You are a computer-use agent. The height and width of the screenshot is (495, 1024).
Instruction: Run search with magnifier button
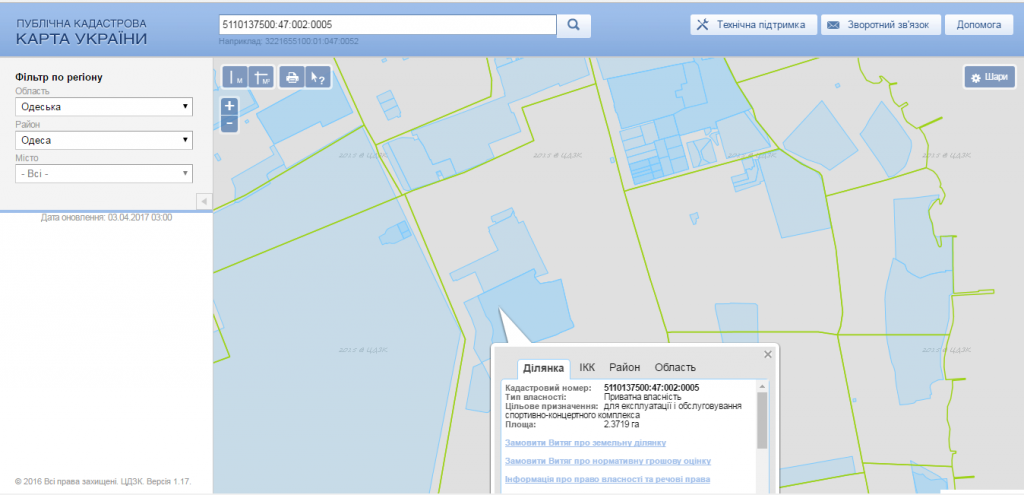(x=574, y=25)
